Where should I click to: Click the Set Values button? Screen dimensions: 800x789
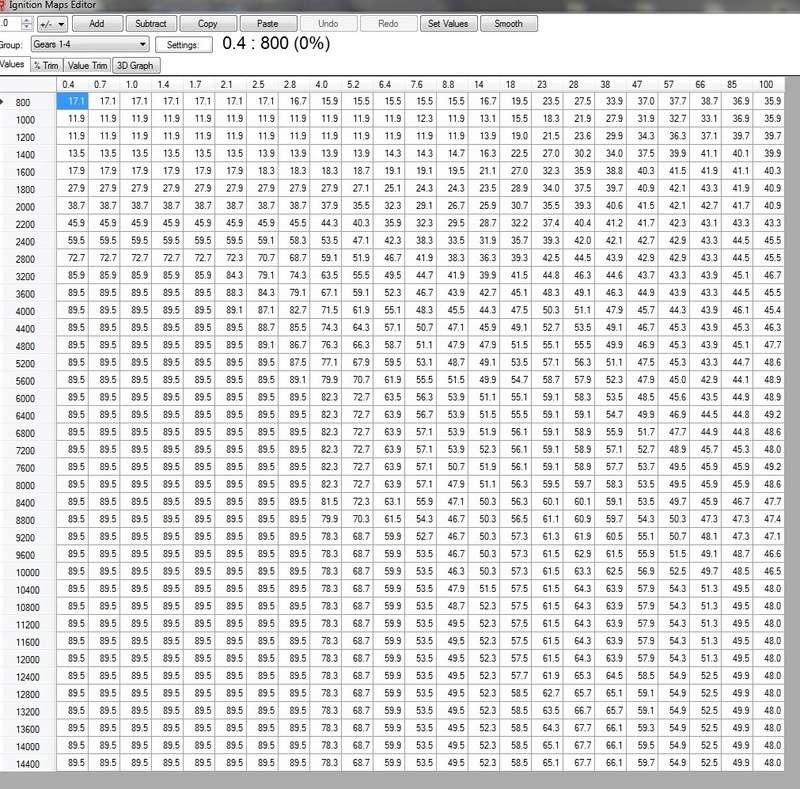click(448, 24)
